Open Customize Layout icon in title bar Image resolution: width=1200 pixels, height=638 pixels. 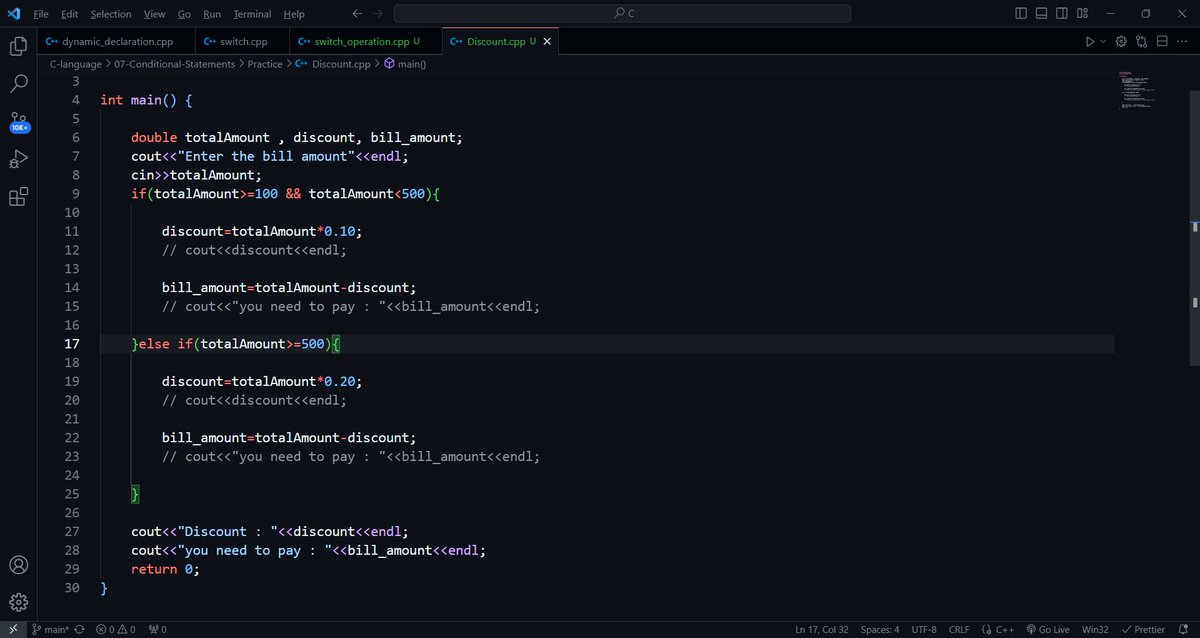pos(1083,14)
